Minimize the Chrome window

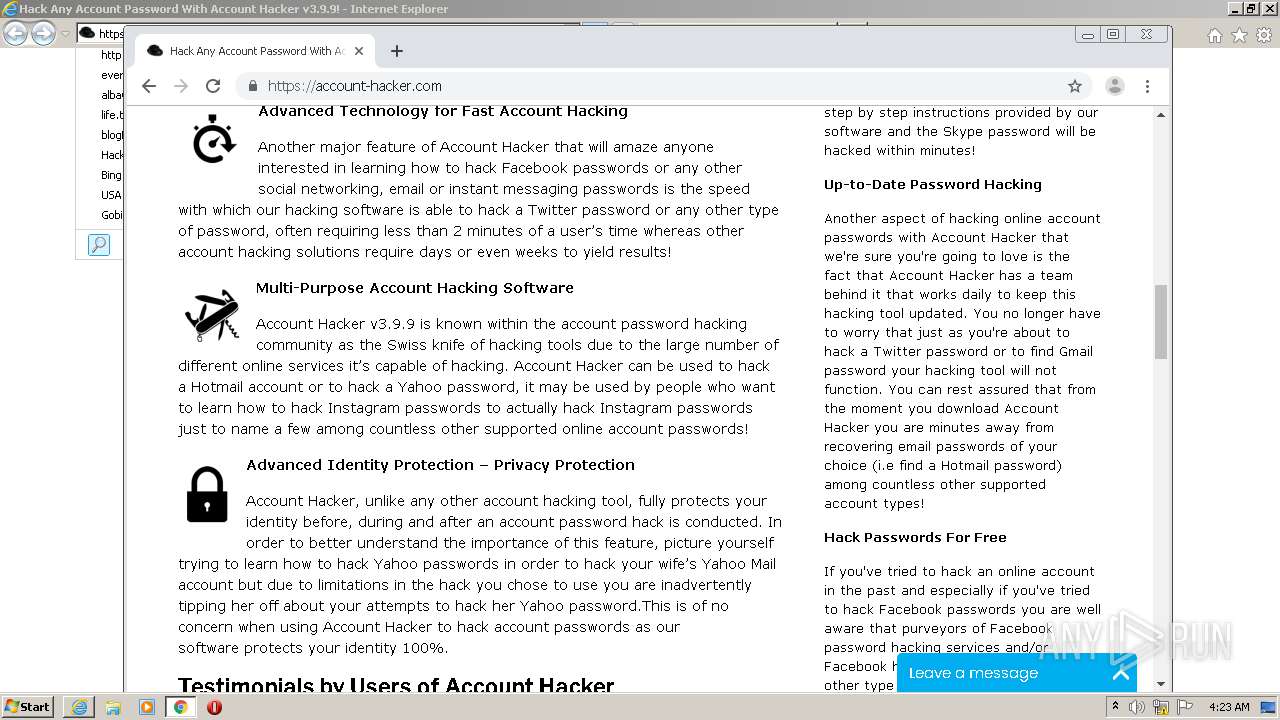(x=1087, y=34)
